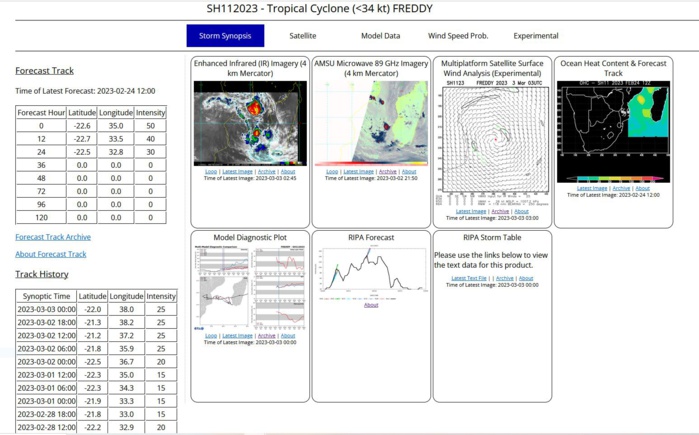Screen dimensions: 699x435
Task: Click Loop link under Model Diagnostic Plot
Action: [211, 336]
